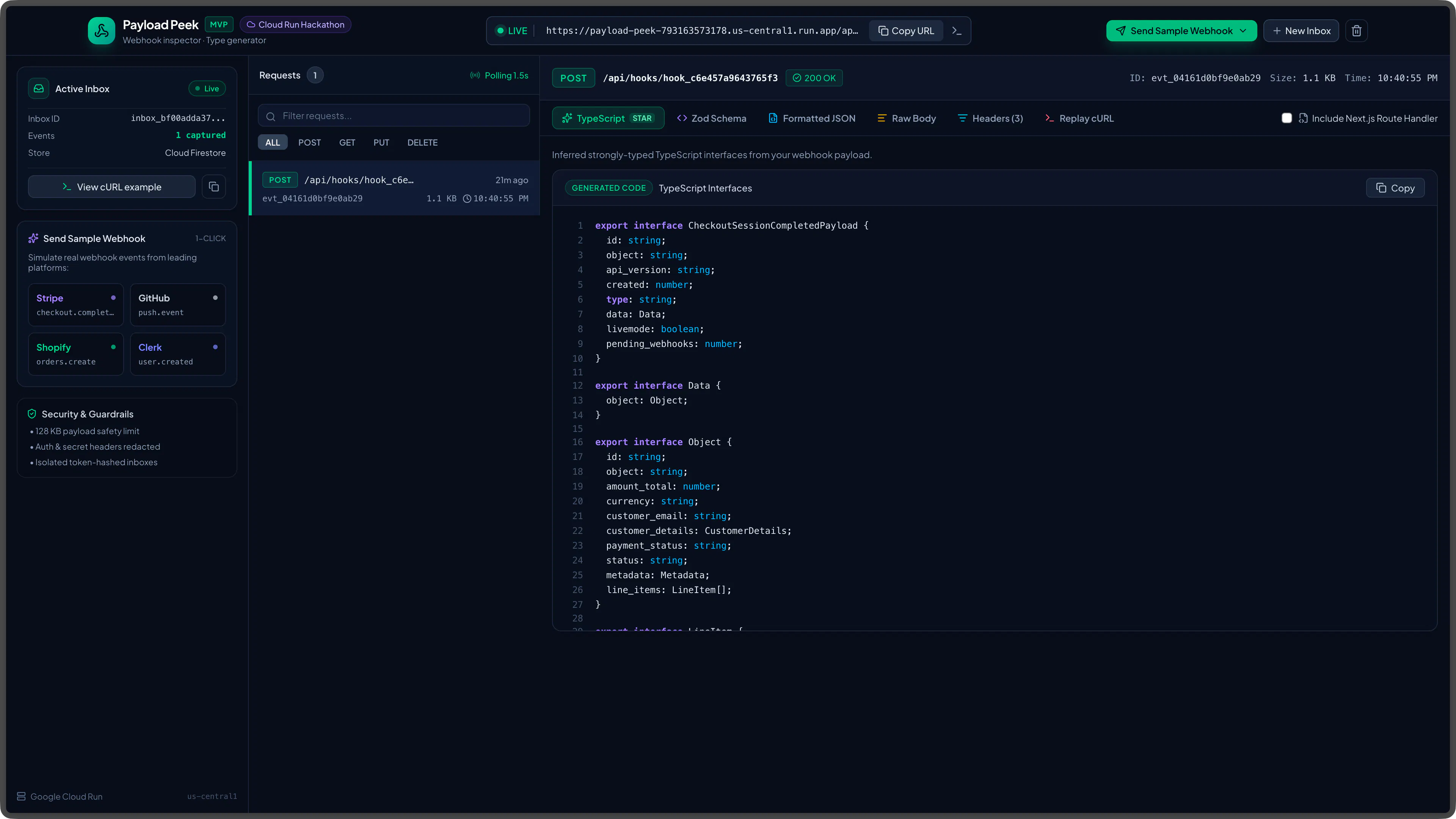The image size is (1456, 819).
Task: Click the Next.js route handler file icon
Action: tap(1303, 118)
